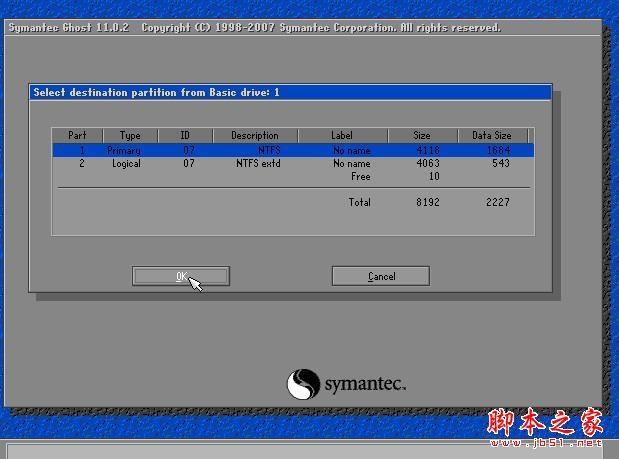Image resolution: width=619 pixels, height=459 pixels.
Task: Click the Part column header
Action: 77,135
